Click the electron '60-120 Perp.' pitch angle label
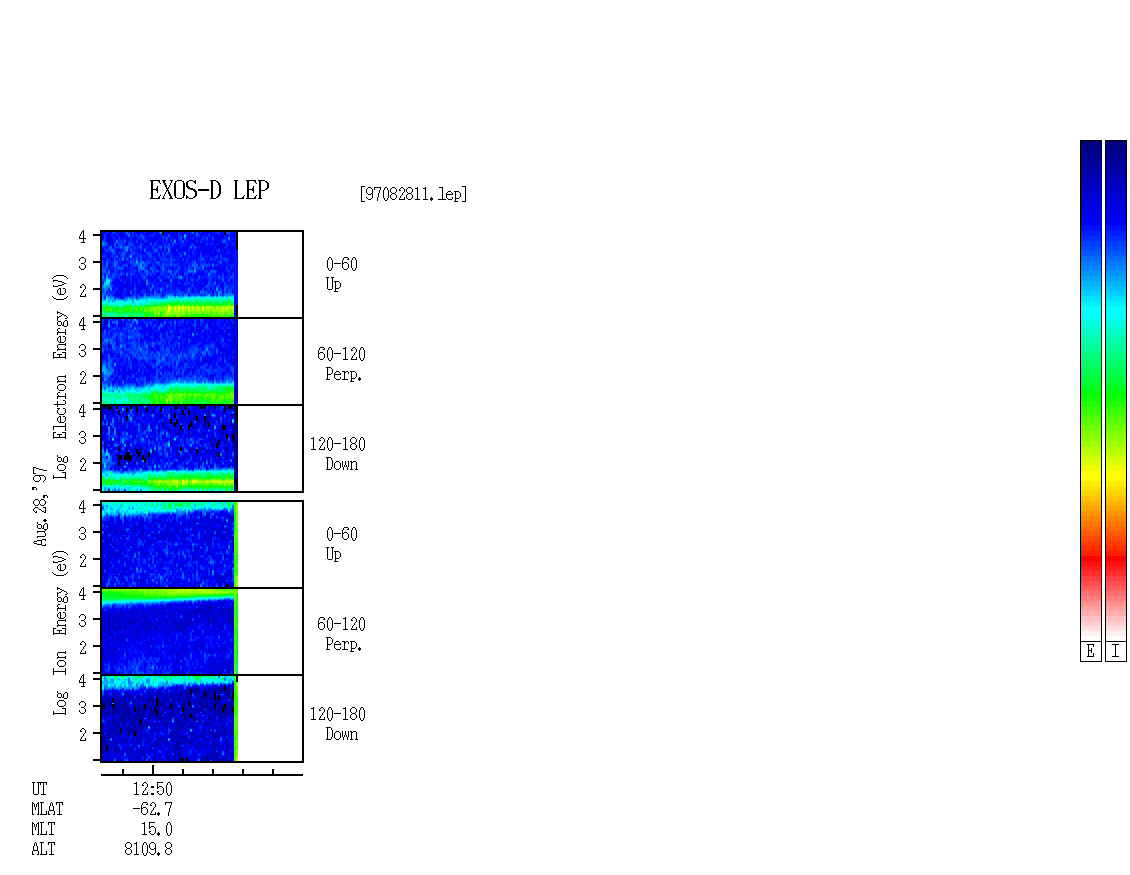This screenshot has width=1130, height=875. tap(342, 364)
